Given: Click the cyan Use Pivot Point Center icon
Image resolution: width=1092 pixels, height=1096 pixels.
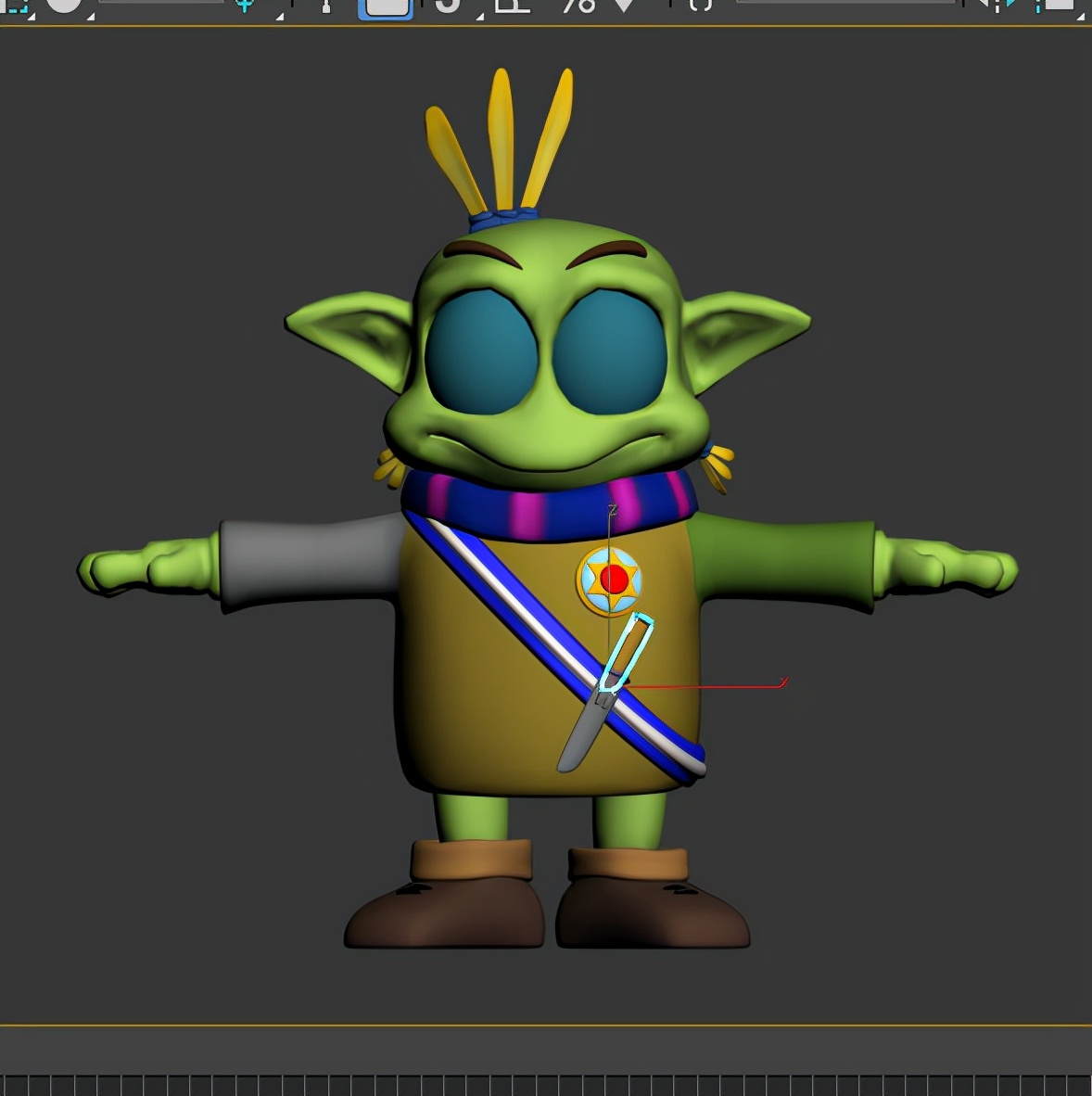Looking at the screenshot, I should [x=245, y=5].
